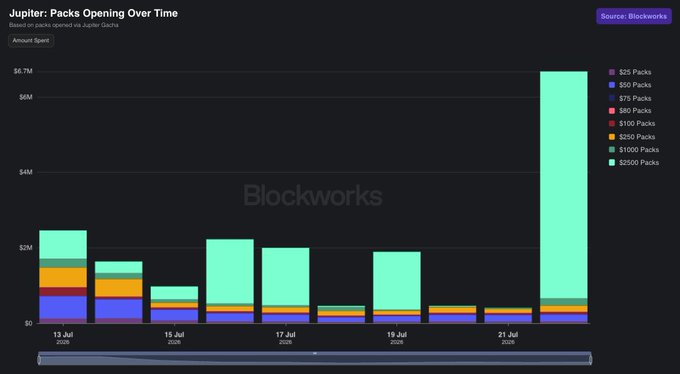Click the Amount Spent filter button
680x374 pixels.
31,40
